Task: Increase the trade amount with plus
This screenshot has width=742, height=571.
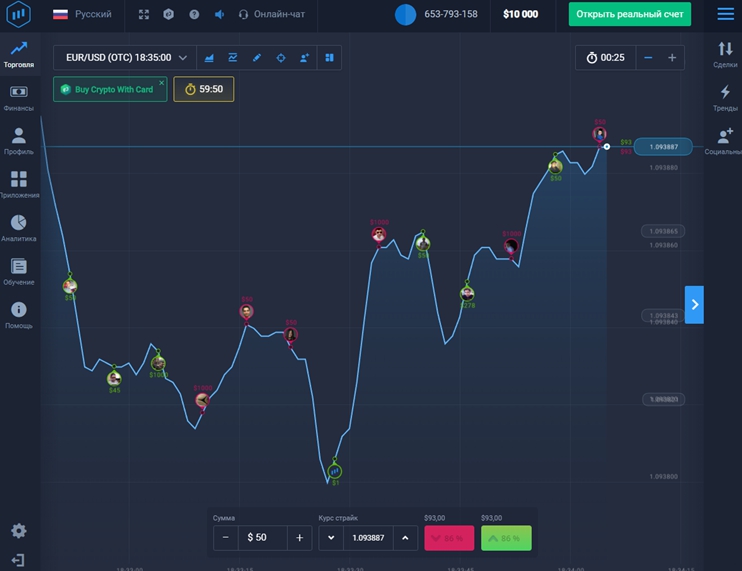Action: tap(299, 538)
